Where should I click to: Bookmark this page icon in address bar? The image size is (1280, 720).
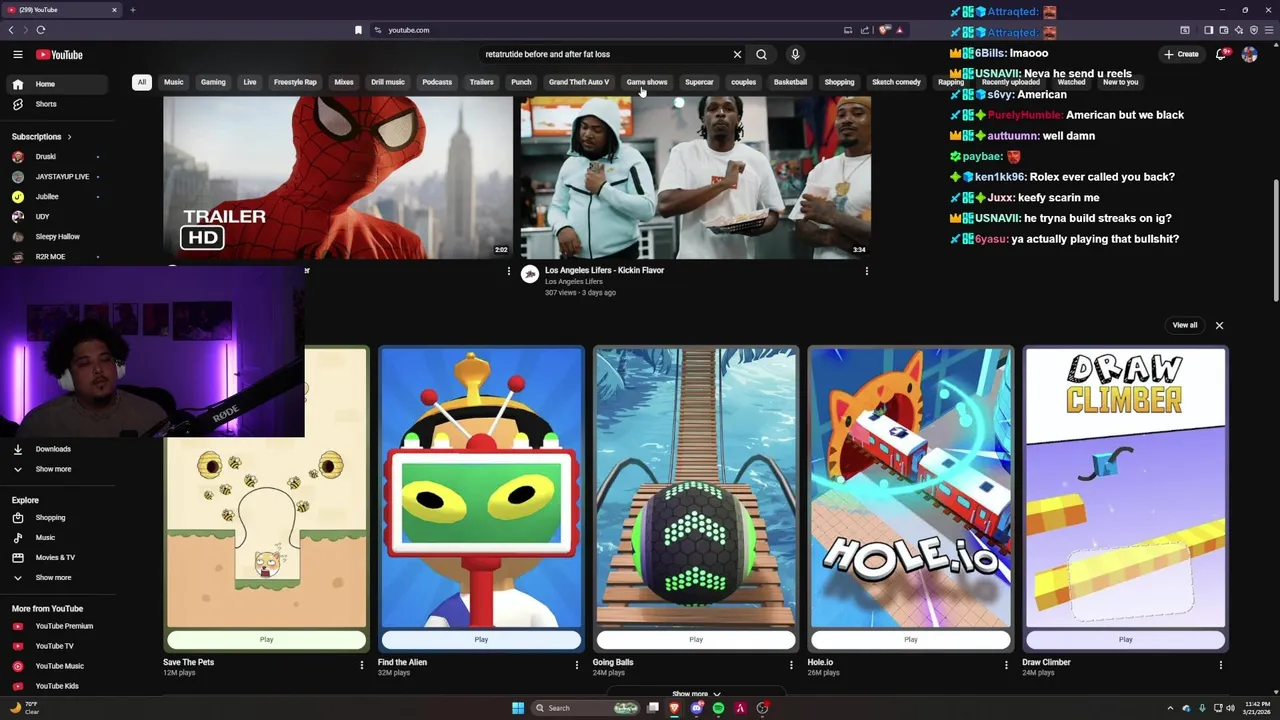[x=358, y=30]
